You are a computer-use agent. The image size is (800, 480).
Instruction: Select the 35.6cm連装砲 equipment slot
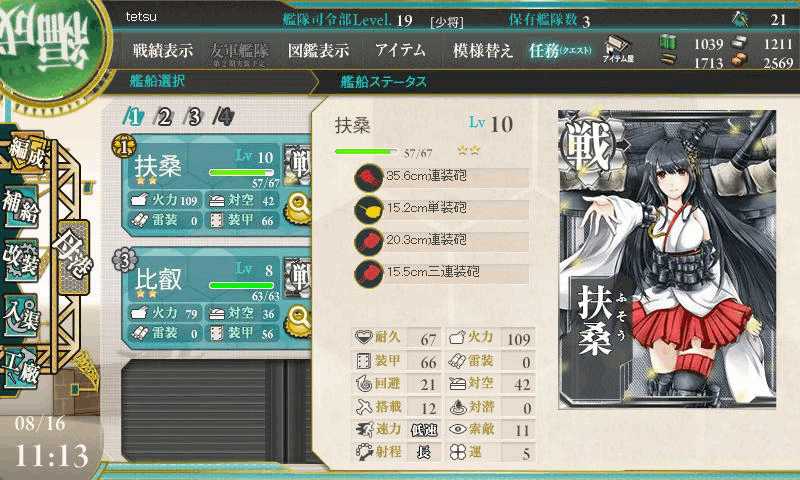(442, 177)
